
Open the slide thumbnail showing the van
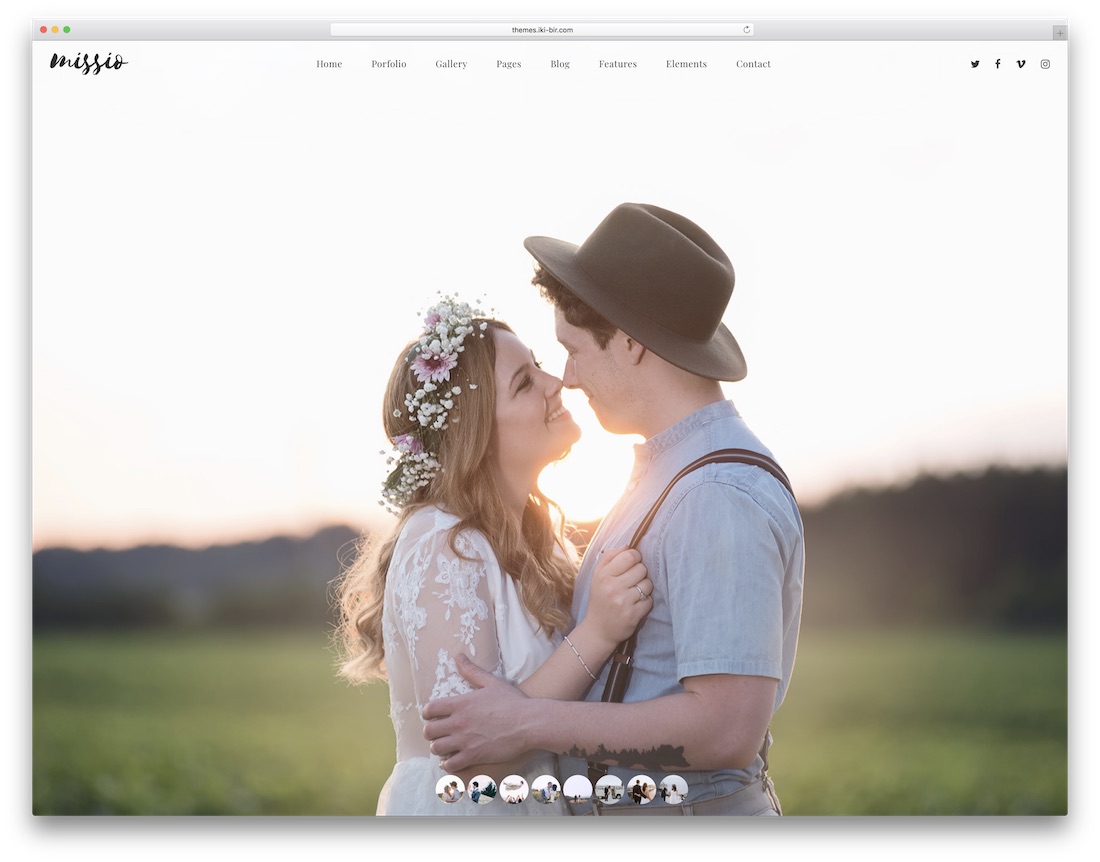(x=611, y=789)
